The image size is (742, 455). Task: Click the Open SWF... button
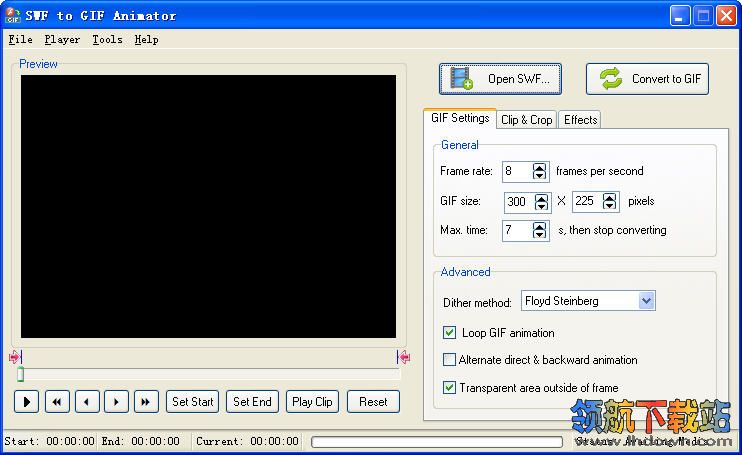(500, 79)
